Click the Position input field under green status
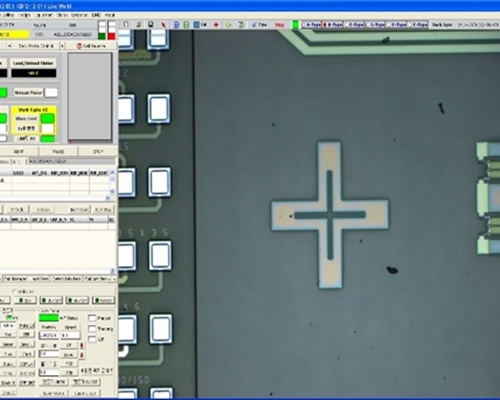500x400 pixels. (49, 335)
